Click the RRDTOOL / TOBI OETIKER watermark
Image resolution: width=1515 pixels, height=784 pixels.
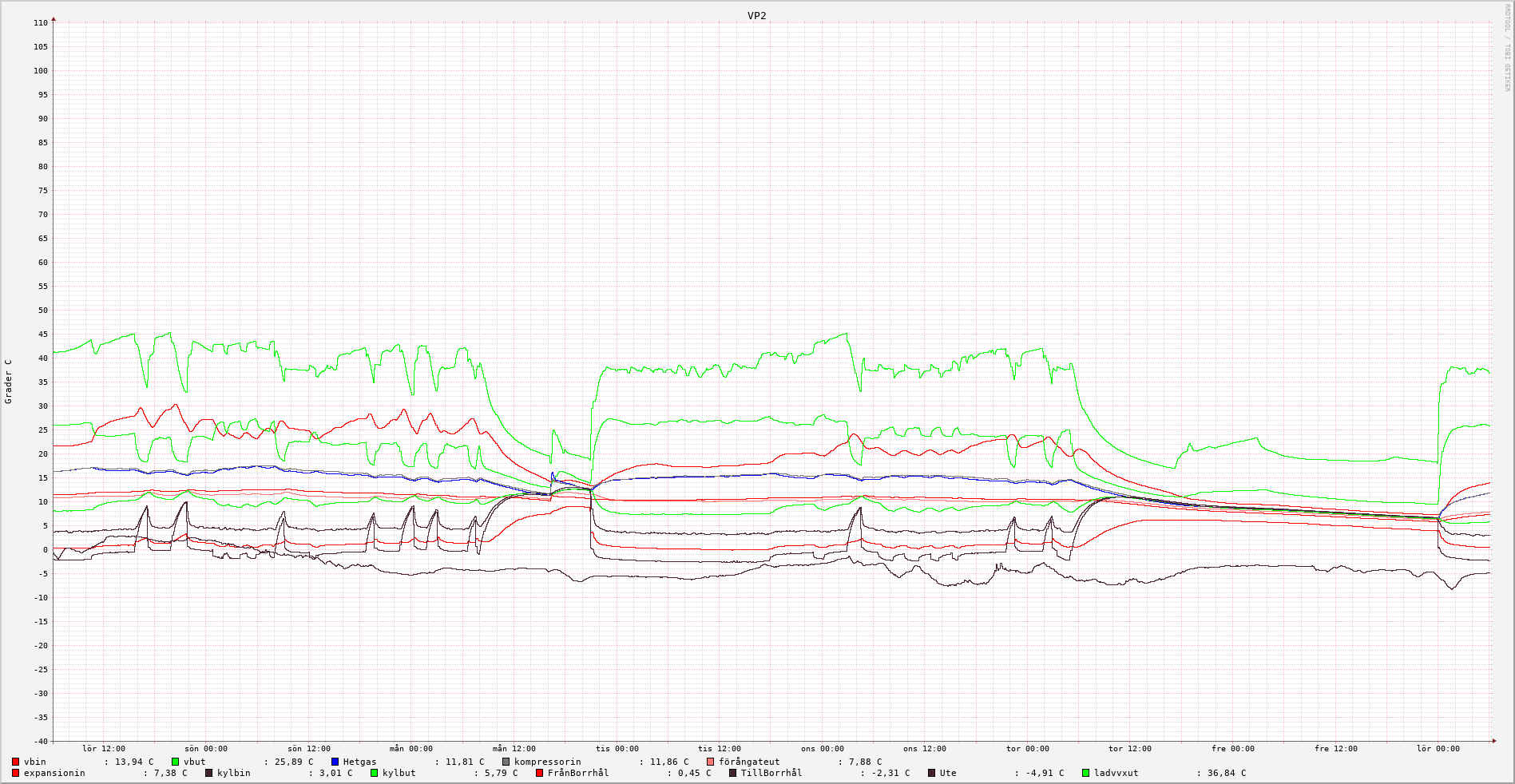pyautogui.click(x=1507, y=48)
